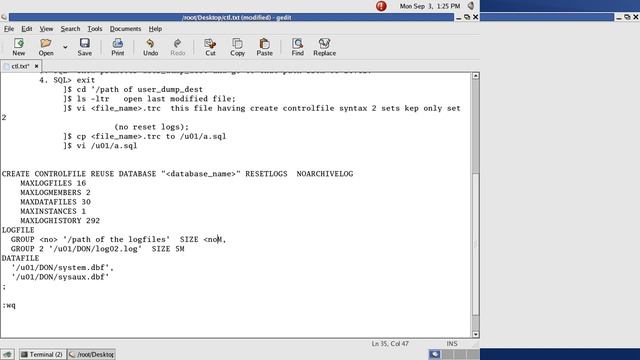Viewport: 640px width, 360px height.
Task: Click the MAXDATAFILES 30 line
Action: pos(56,202)
